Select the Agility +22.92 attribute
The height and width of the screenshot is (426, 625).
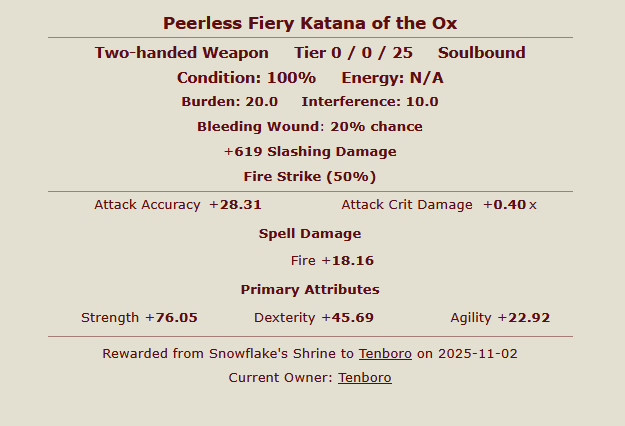click(x=500, y=318)
